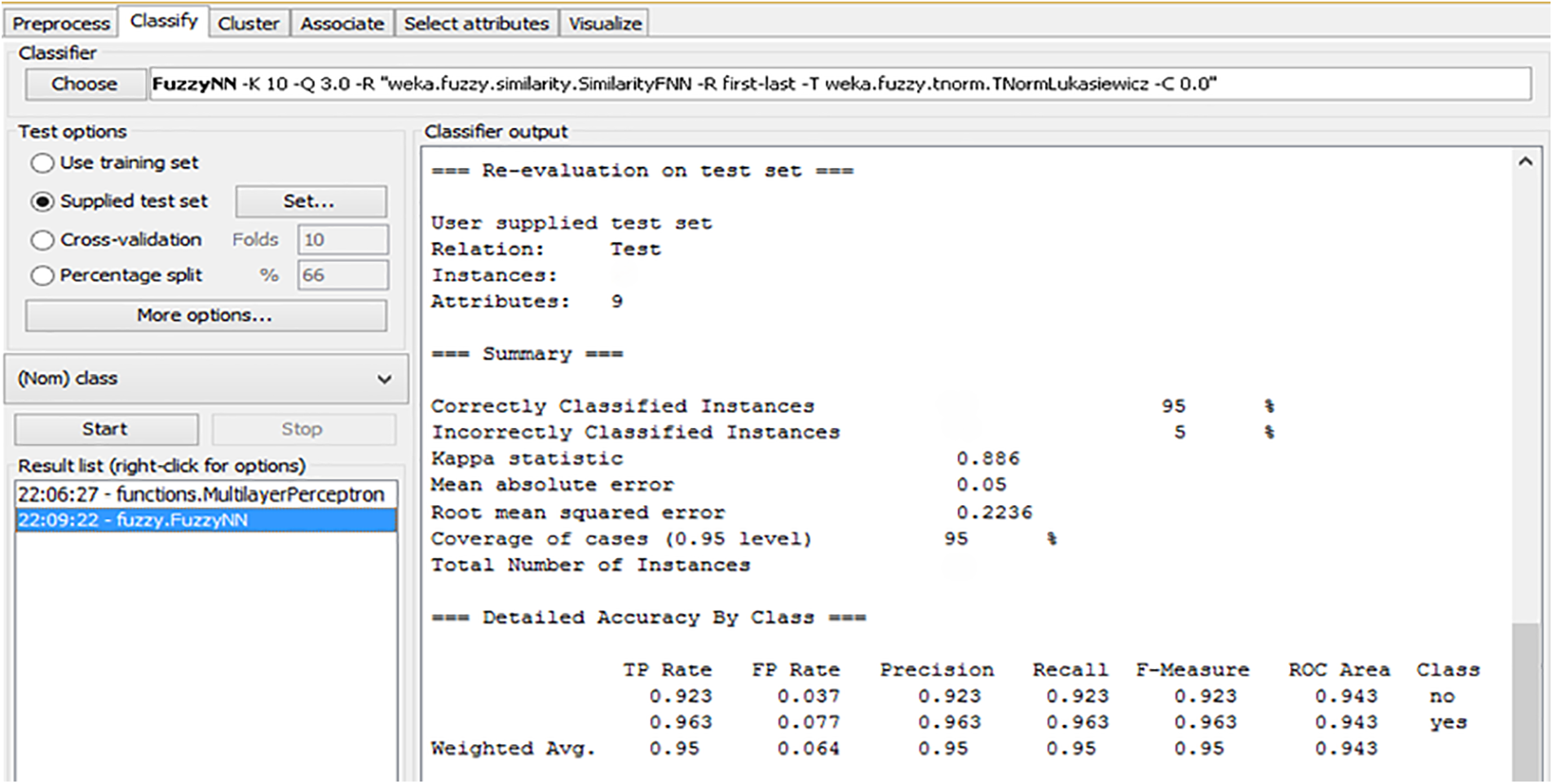Open the Associate tab
Viewport: 1553px width, 784px height.
(x=342, y=24)
